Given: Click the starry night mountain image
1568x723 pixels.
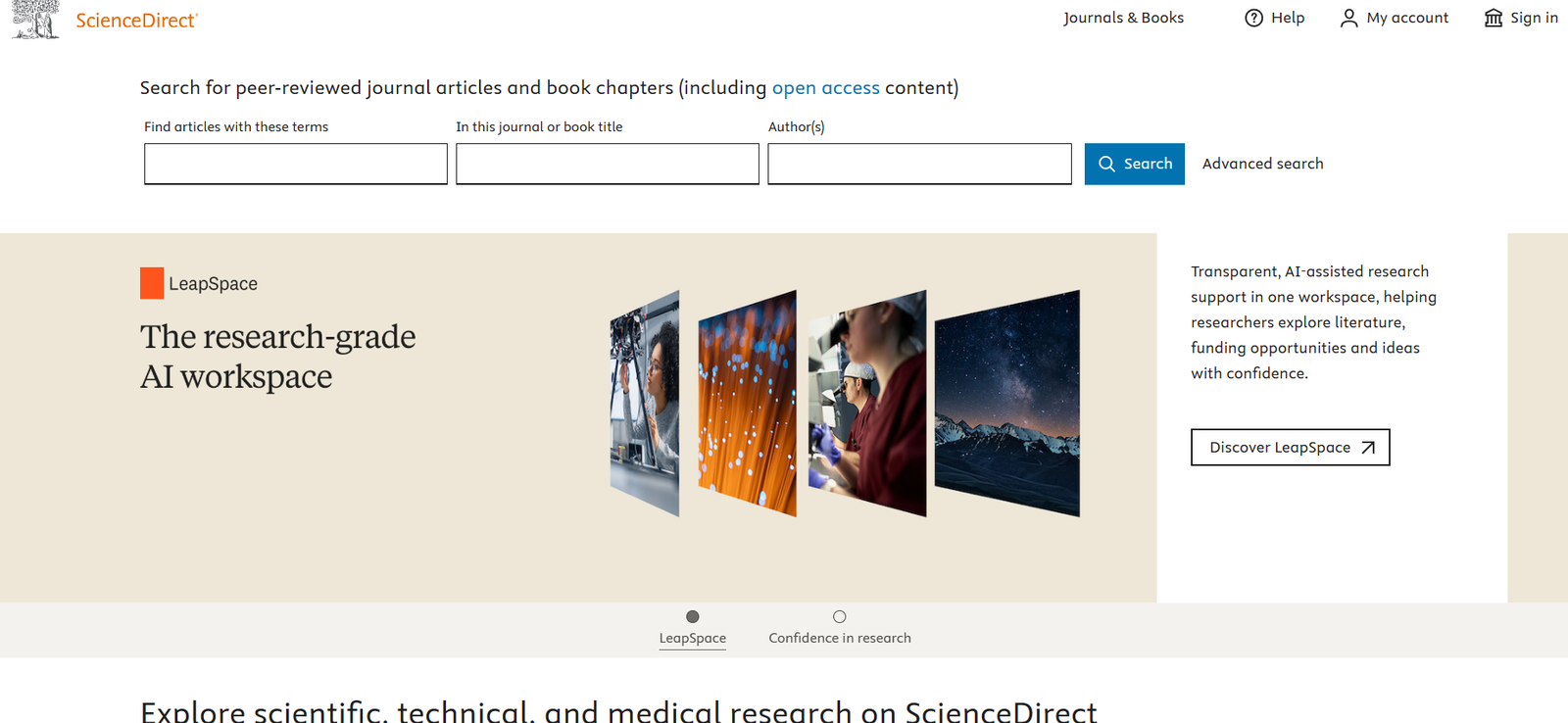Looking at the screenshot, I should [x=1006, y=402].
